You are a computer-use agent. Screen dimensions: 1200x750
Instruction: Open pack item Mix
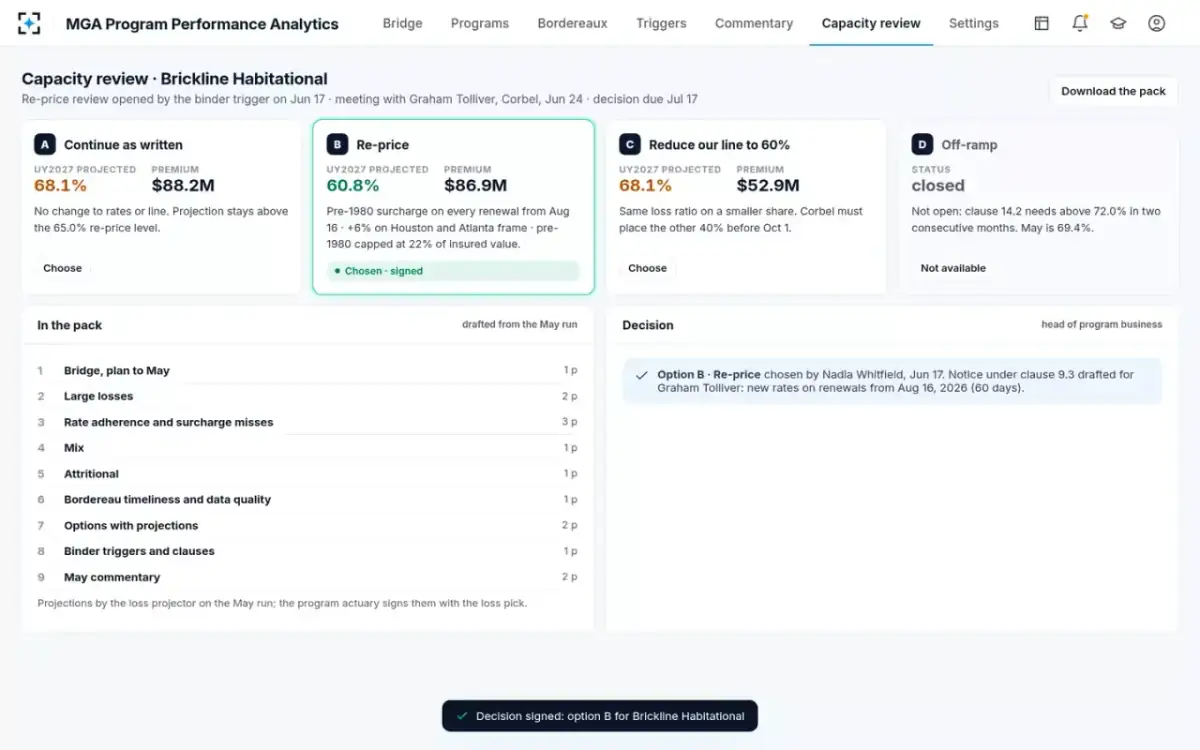click(x=307, y=448)
